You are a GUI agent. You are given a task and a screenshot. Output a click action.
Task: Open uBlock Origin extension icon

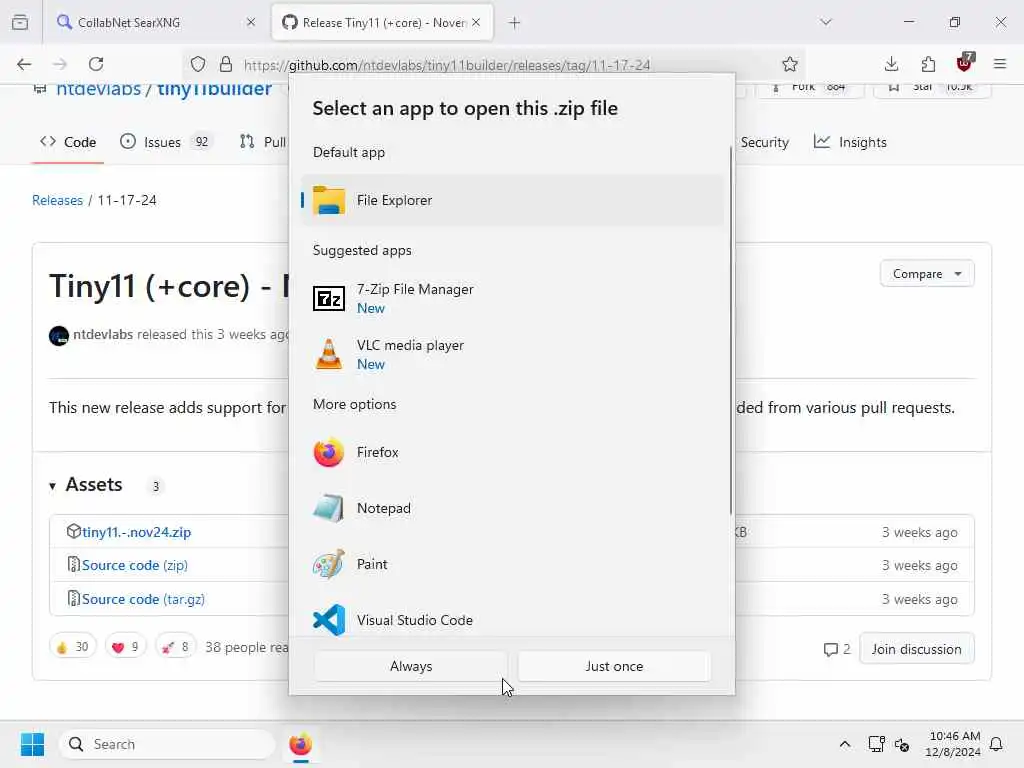click(x=965, y=63)
